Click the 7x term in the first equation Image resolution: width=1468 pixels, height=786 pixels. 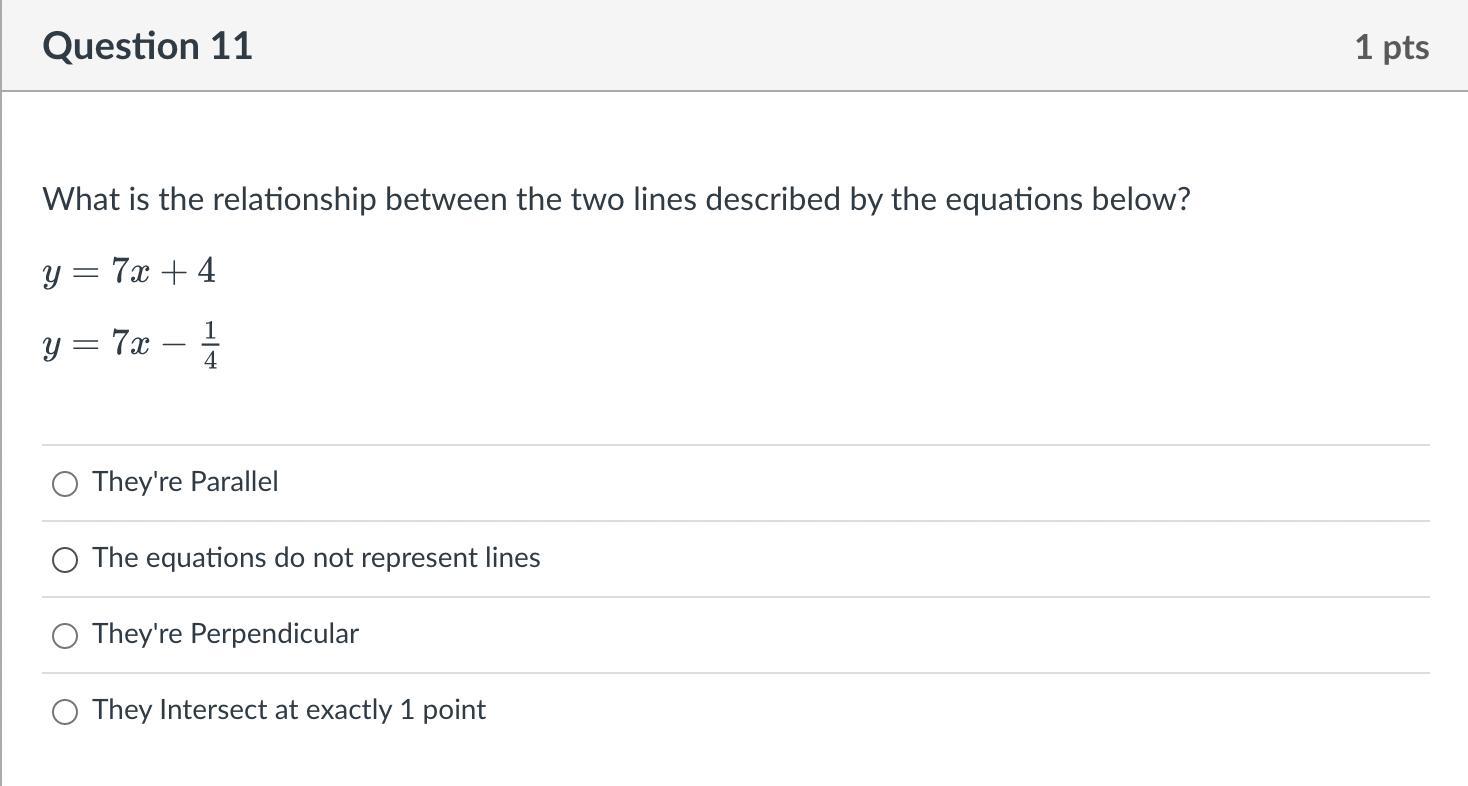point(130,271)
